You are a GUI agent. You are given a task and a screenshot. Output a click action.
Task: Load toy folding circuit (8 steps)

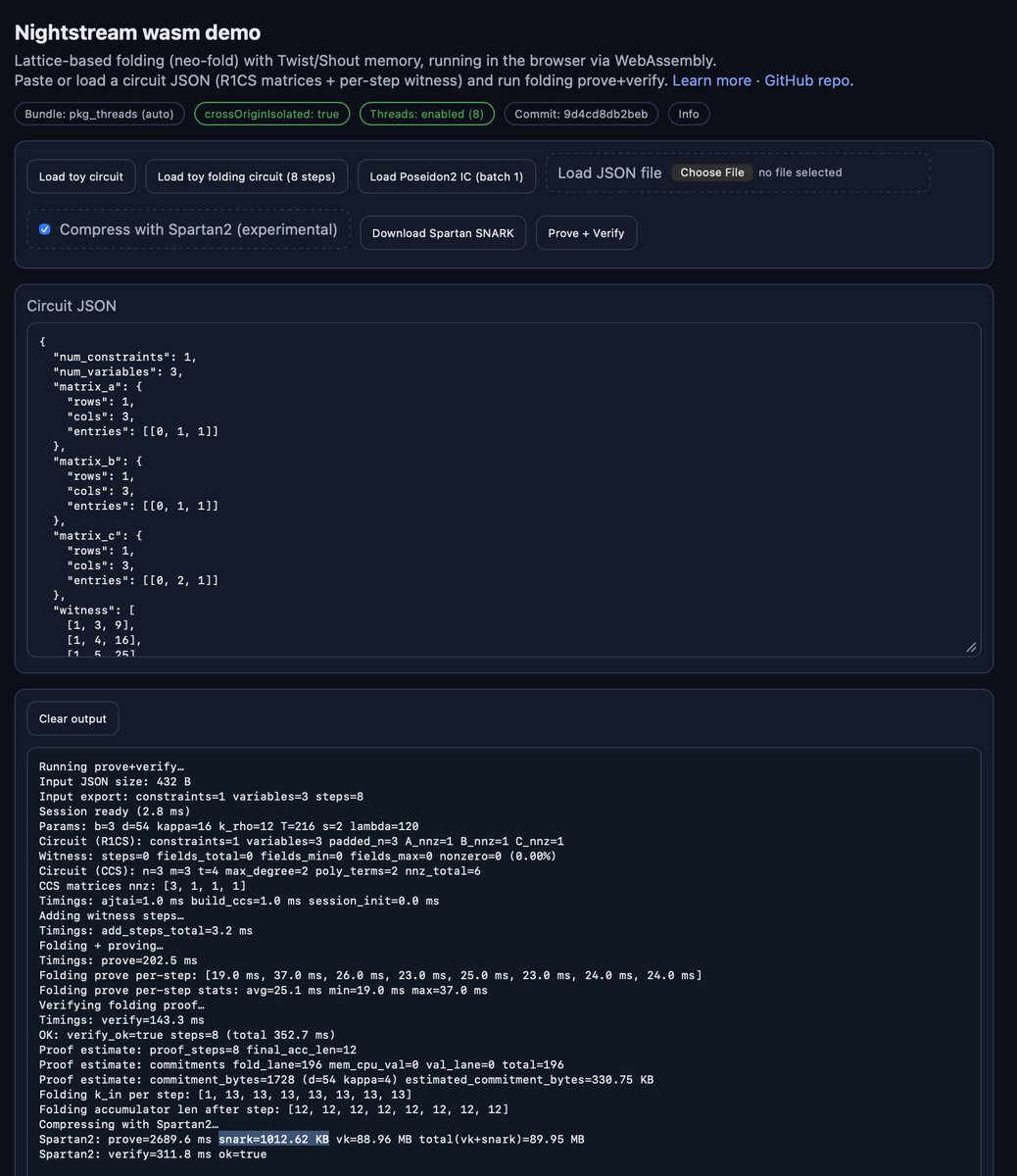point(246,176)
